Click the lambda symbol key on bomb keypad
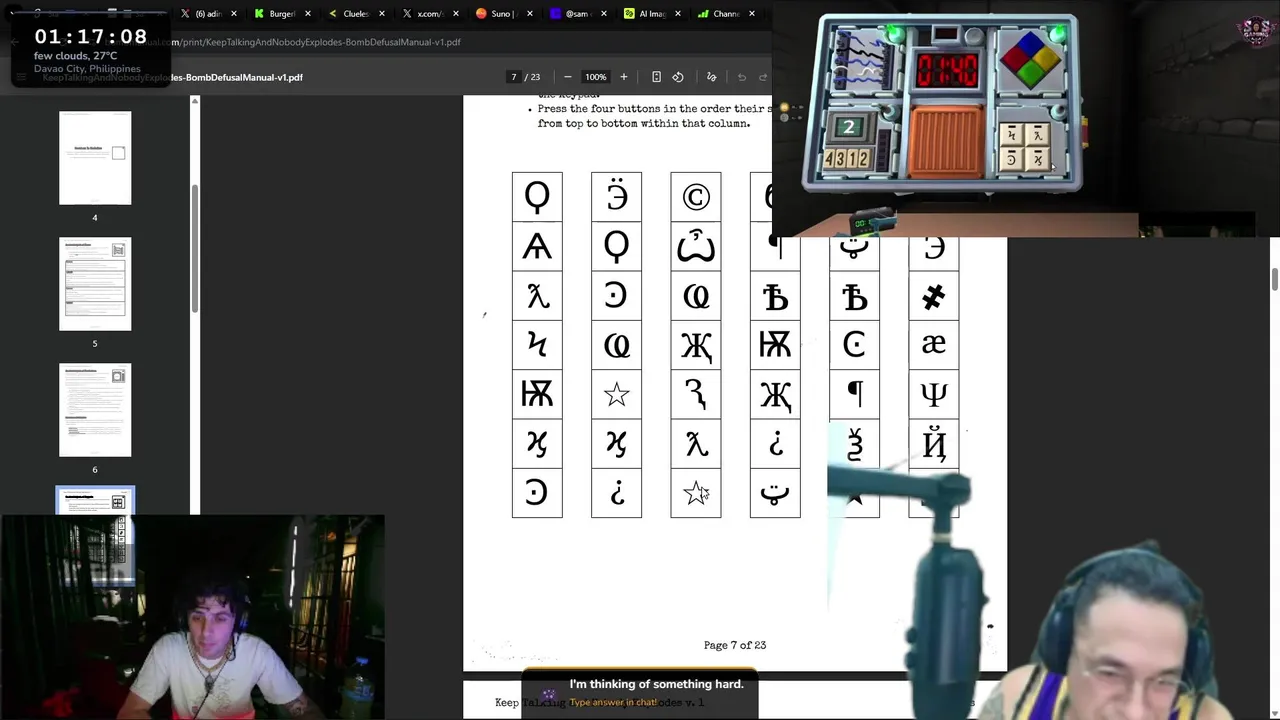 click(1037, 135)
